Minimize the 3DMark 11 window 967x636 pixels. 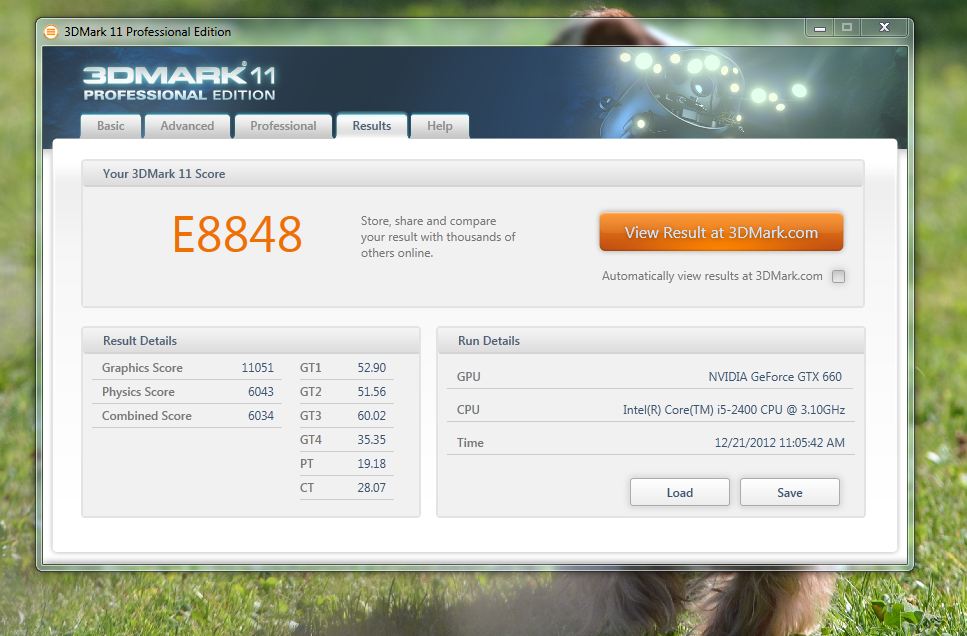[820, 28]
